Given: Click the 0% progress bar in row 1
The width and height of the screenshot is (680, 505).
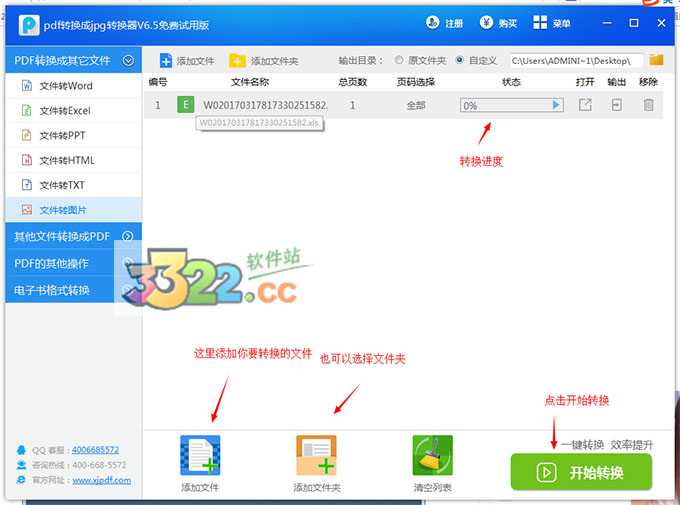Looking at the screenshot, I should coord(512,105).
